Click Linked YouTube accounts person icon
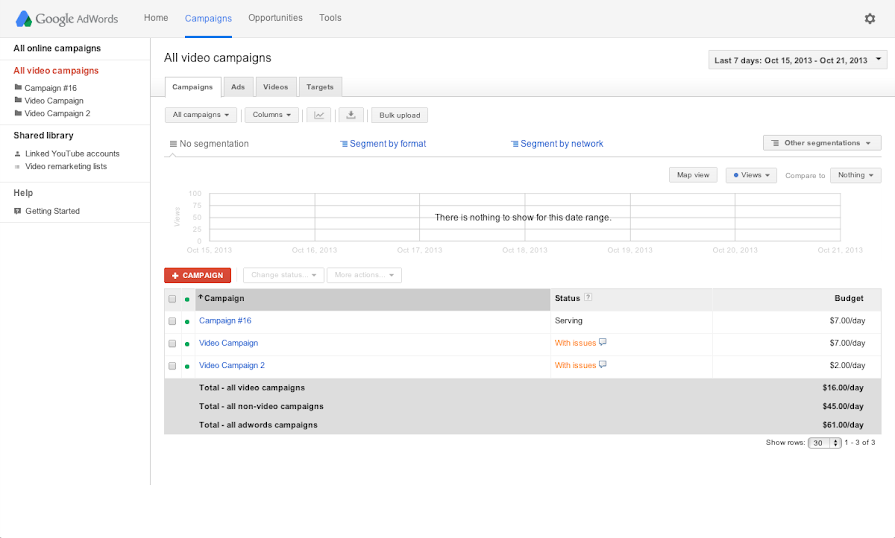This screenshot has width=895, height=538. click(x=17, y=153)
